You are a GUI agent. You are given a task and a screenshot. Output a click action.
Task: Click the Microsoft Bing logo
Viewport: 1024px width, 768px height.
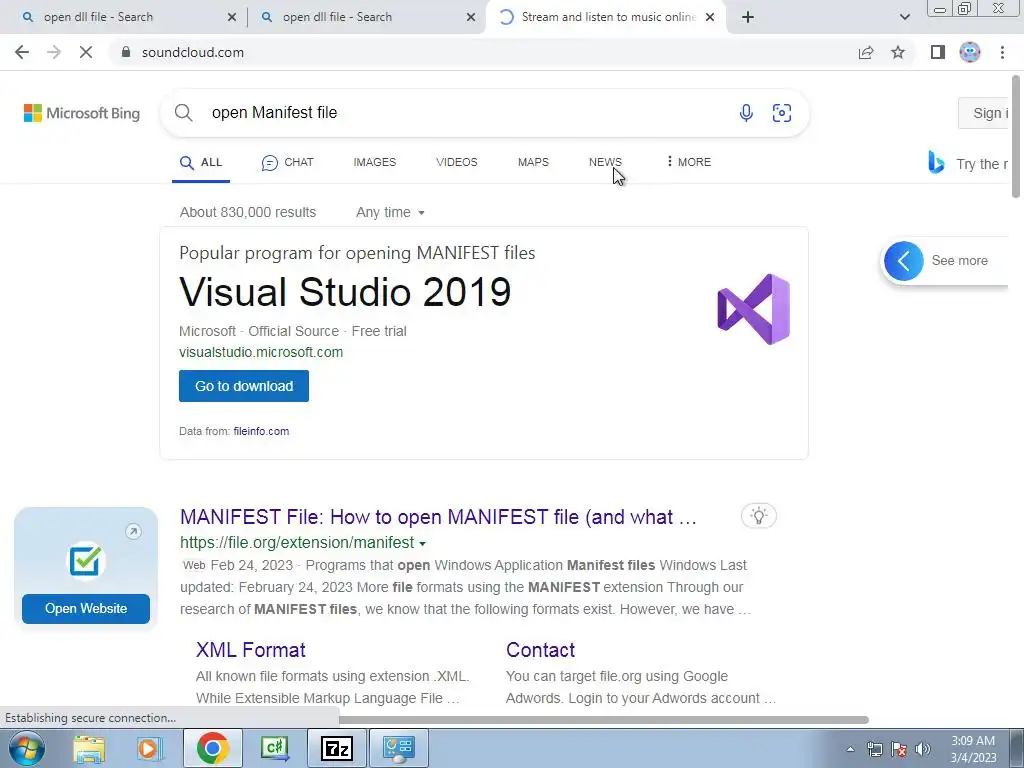point(82,113)
